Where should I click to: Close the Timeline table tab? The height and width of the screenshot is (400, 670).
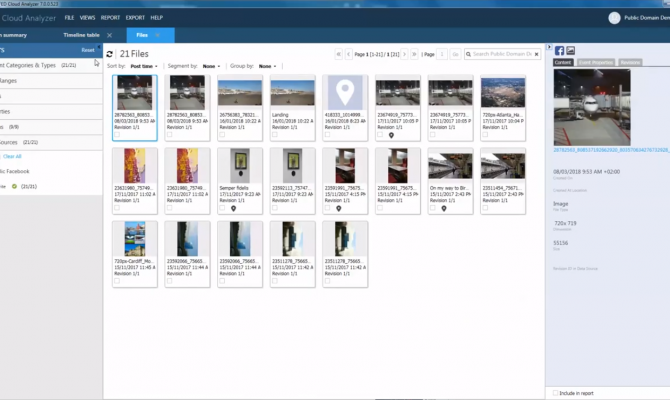pos(109,35)
